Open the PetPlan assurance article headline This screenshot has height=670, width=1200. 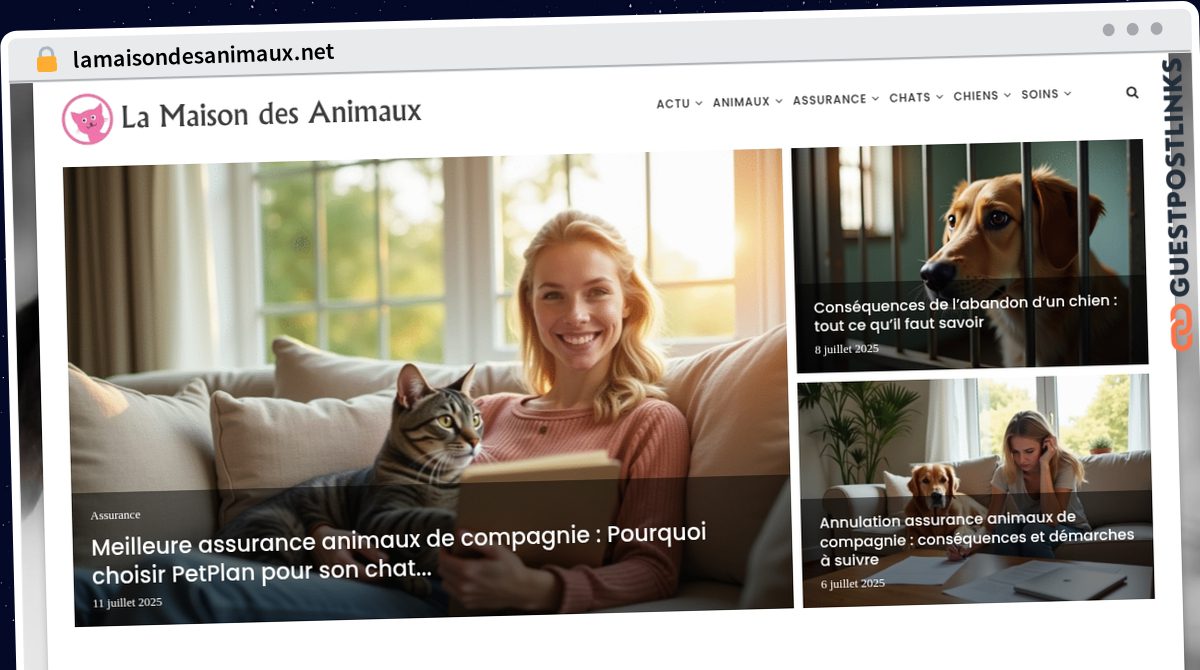coord(399,554)
